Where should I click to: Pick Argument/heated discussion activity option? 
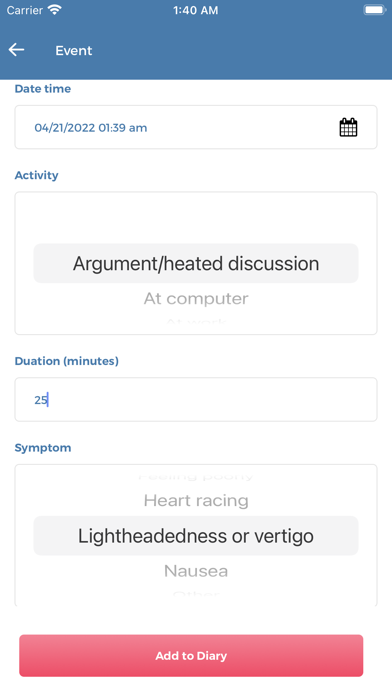(196, 263)
